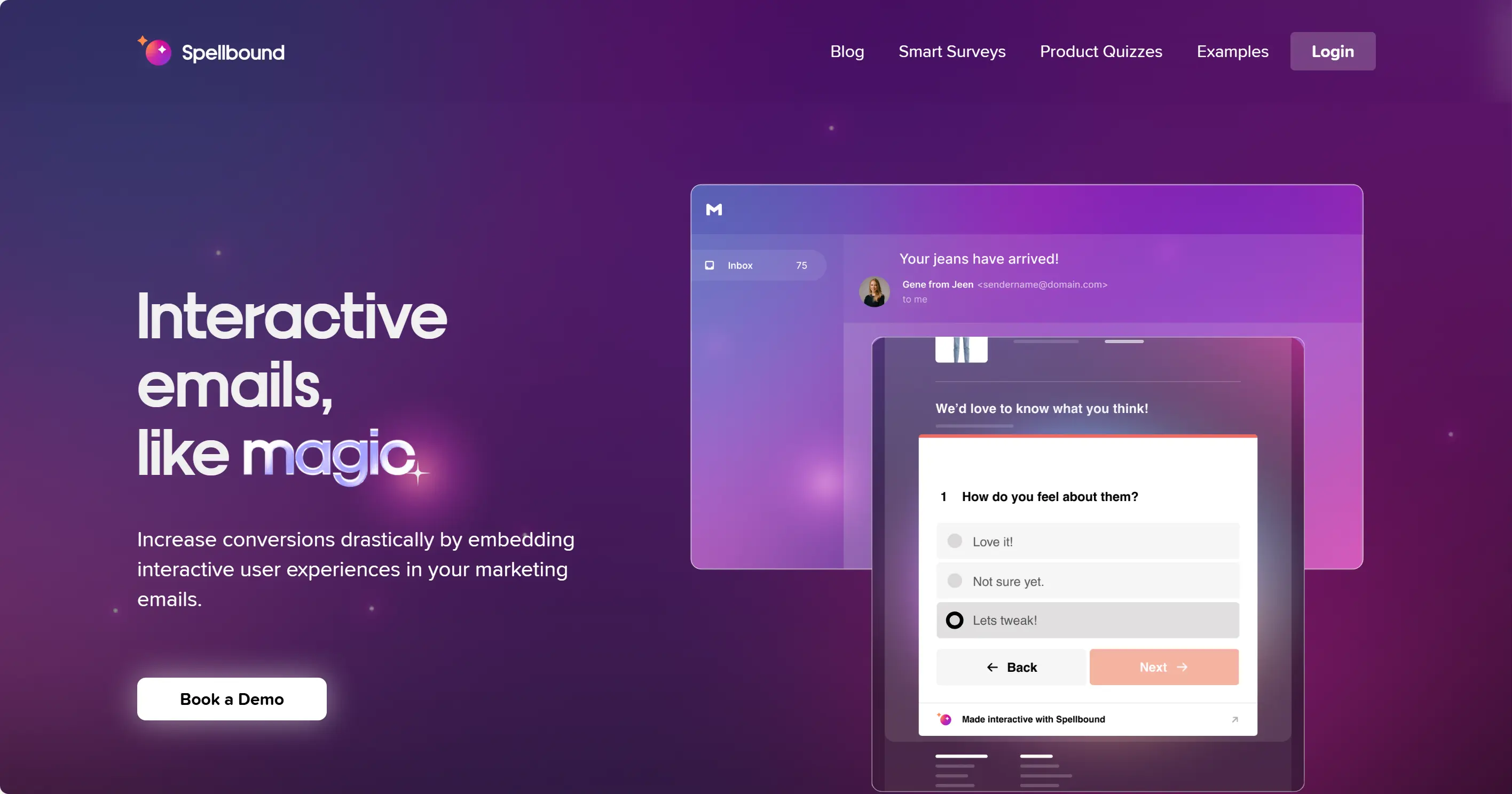This screenshot has height=794, width=1512.
Task: Click the Gmail M icon in email preview
Action: (715, 209)
